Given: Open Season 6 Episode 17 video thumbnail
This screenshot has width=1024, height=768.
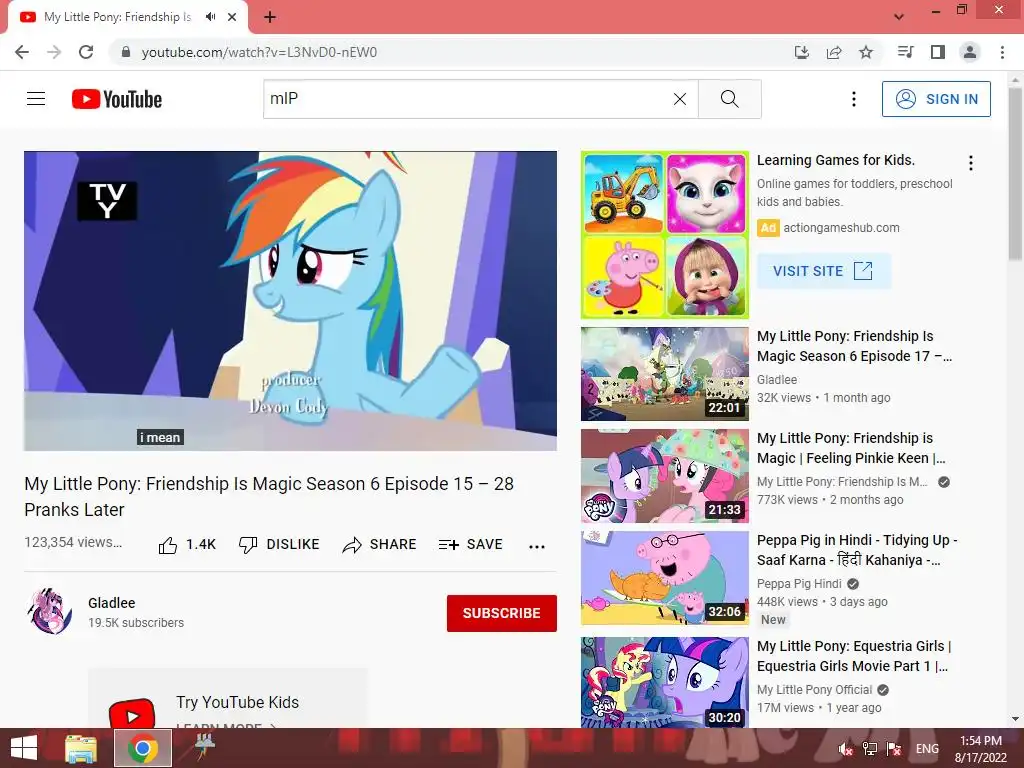Looking at the screenshot, I should coord(665,374).
